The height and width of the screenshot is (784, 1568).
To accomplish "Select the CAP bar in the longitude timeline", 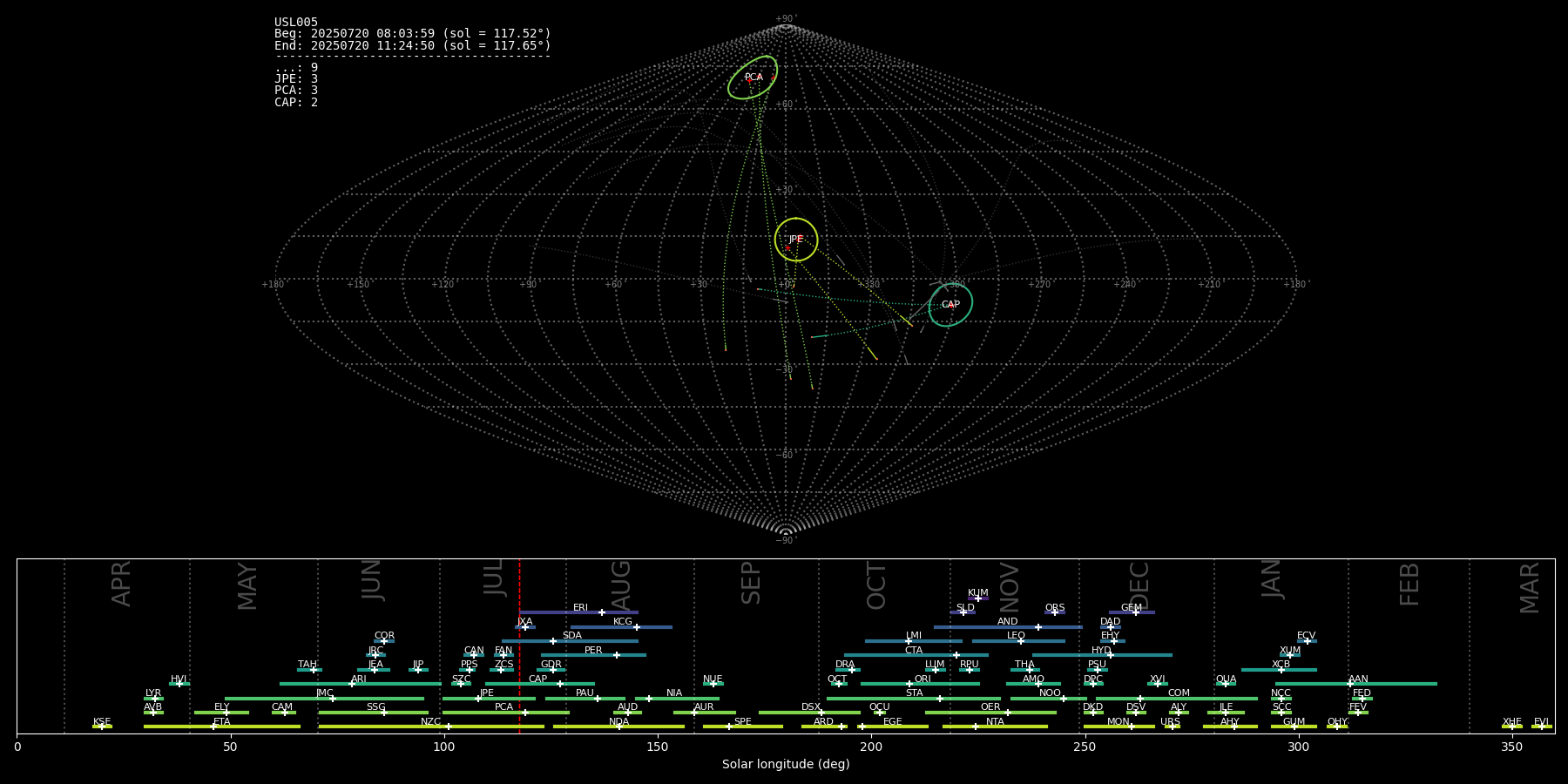I will [x=540, y=684].
